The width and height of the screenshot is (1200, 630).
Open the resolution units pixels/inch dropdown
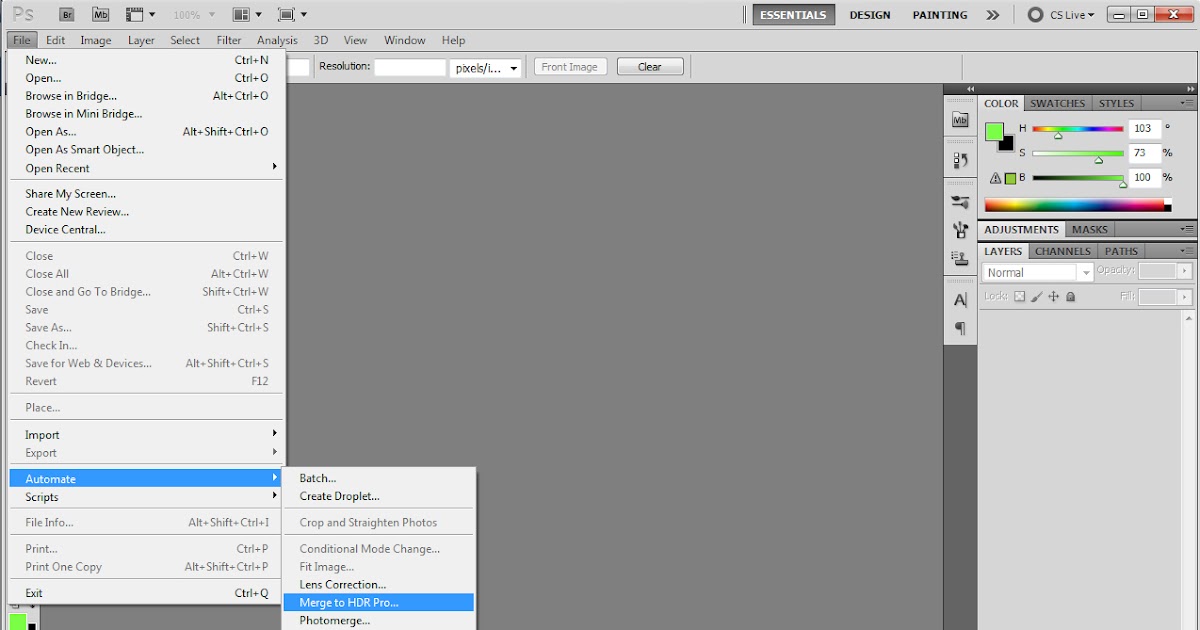click(x=486, y=68)
